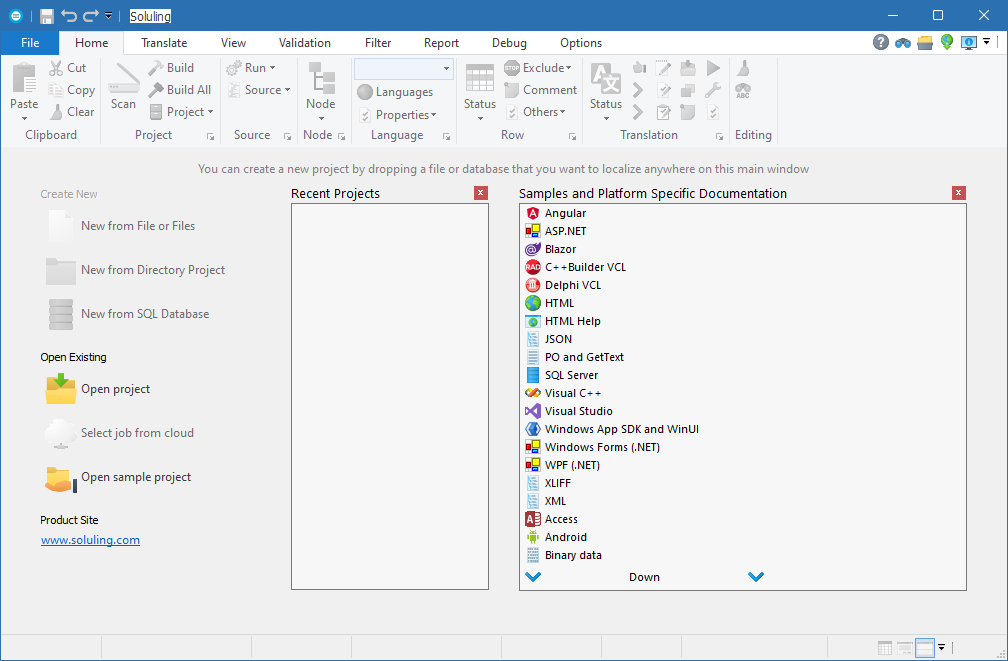Switch to the Translate ribbon tab

tap(164, 43)
